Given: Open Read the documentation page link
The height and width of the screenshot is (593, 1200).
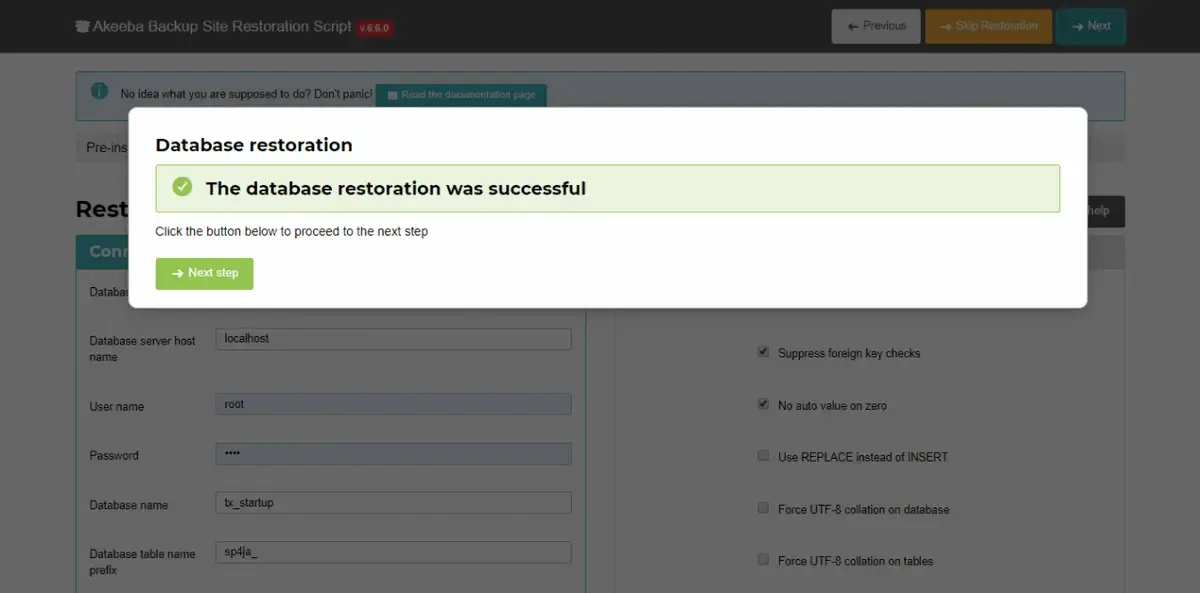Looking at the screenshot, I should coord(461,95).
